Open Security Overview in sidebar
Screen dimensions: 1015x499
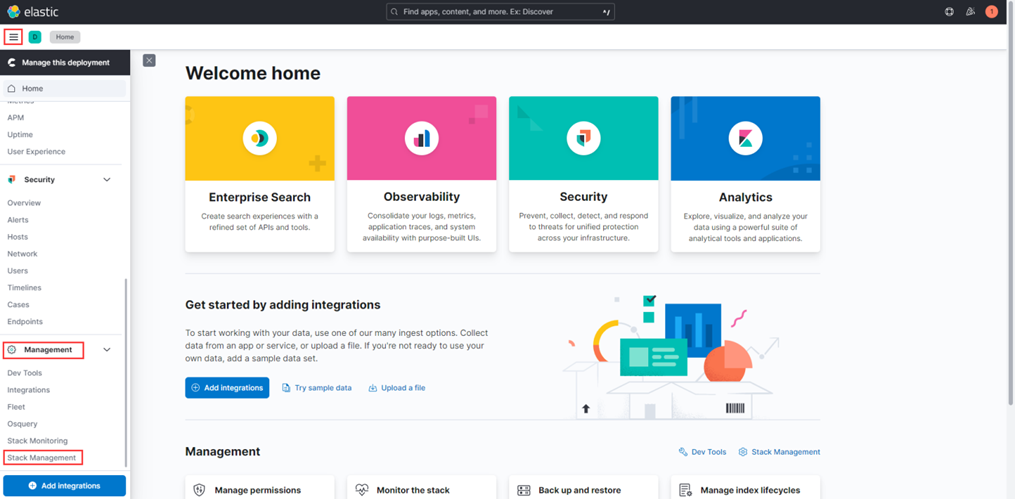pos(24,203)
